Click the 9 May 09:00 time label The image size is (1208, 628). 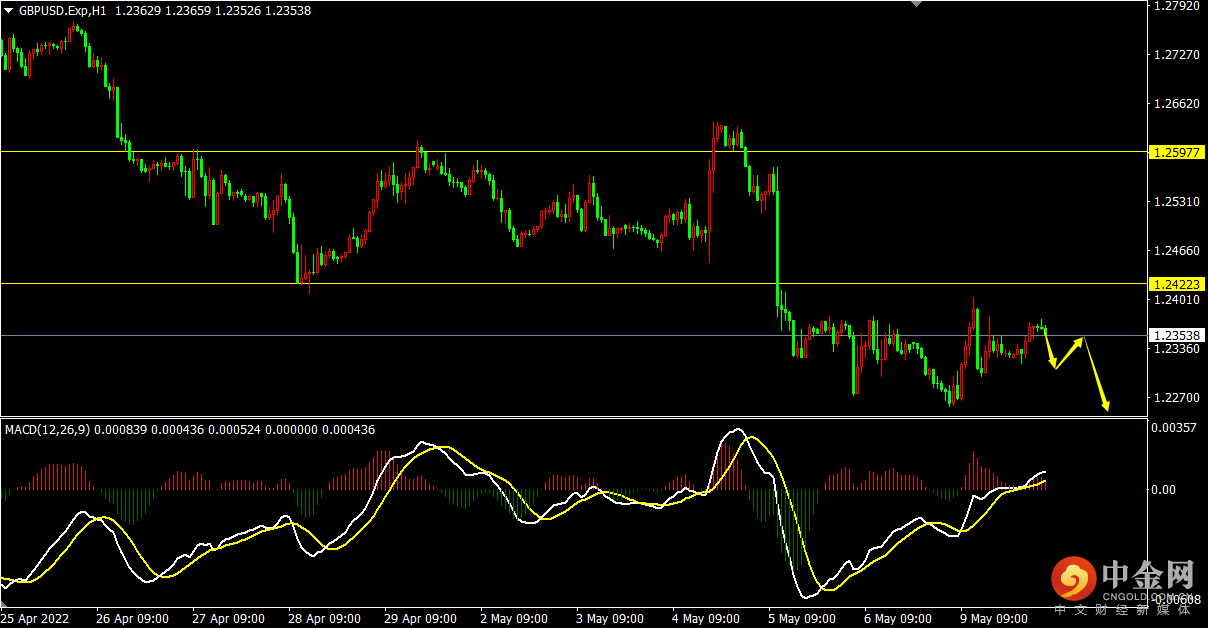click(996, 618)
